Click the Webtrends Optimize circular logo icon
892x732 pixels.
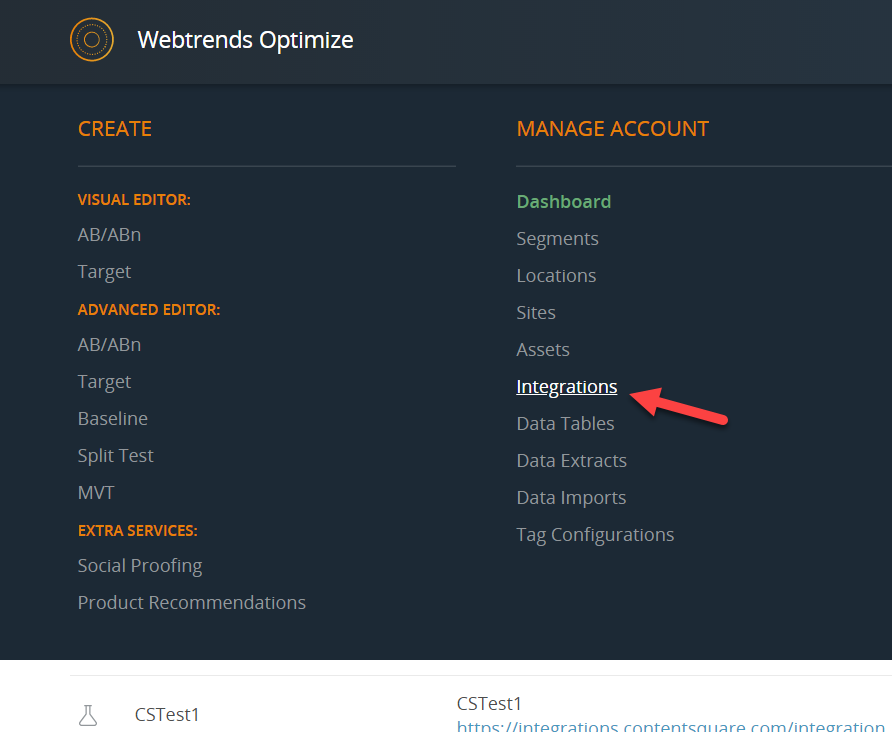[92, 39]
